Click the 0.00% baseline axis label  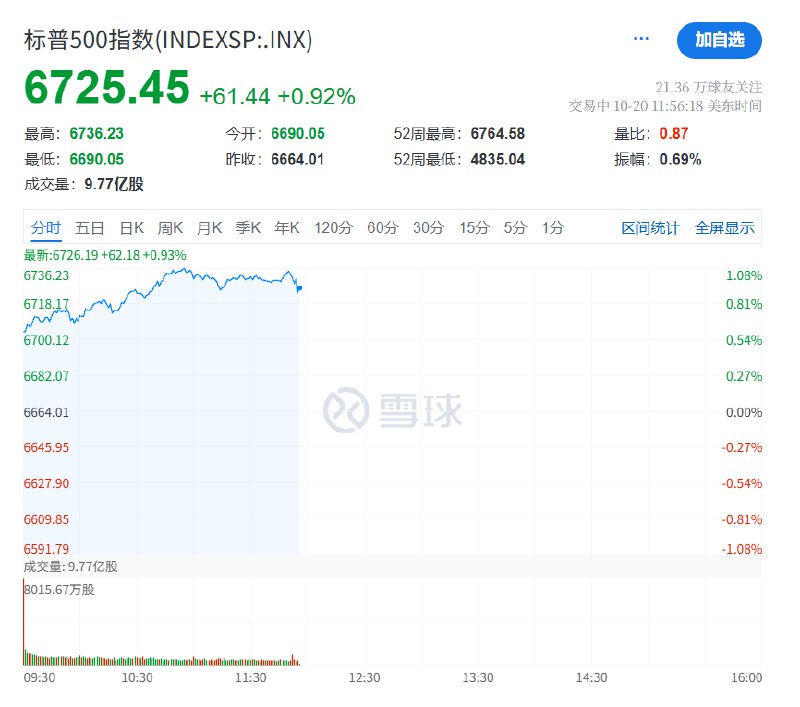pos(744,412)
